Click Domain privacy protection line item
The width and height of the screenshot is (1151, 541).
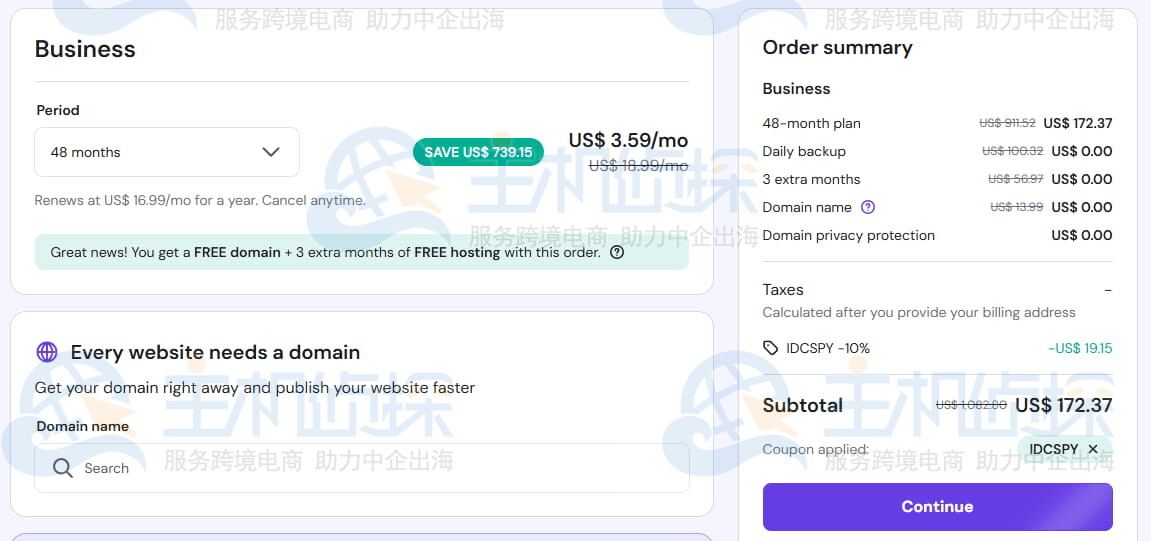pyautogui.click(x=848, y=235)
